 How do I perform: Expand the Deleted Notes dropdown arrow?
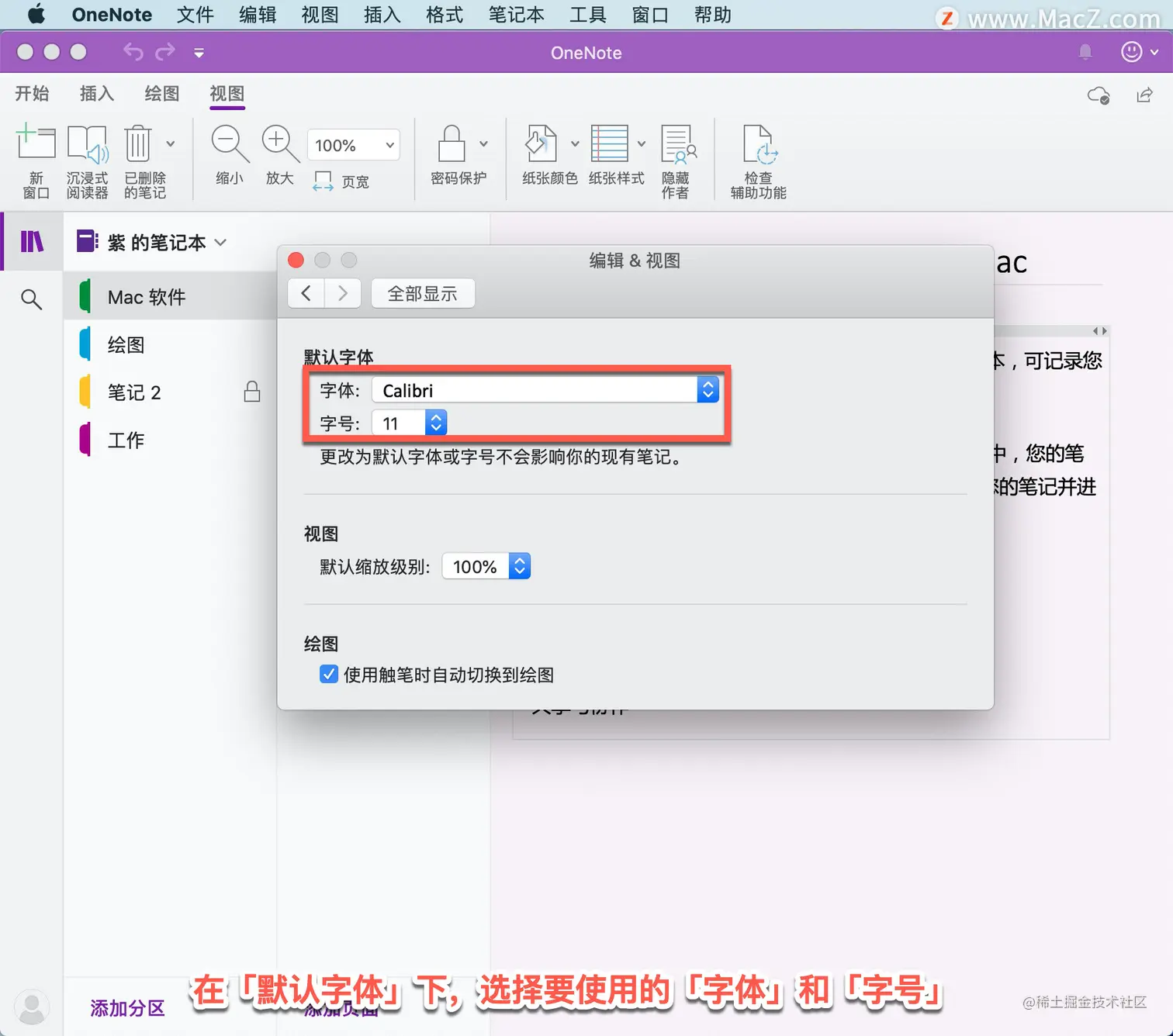tap(171, 143)
